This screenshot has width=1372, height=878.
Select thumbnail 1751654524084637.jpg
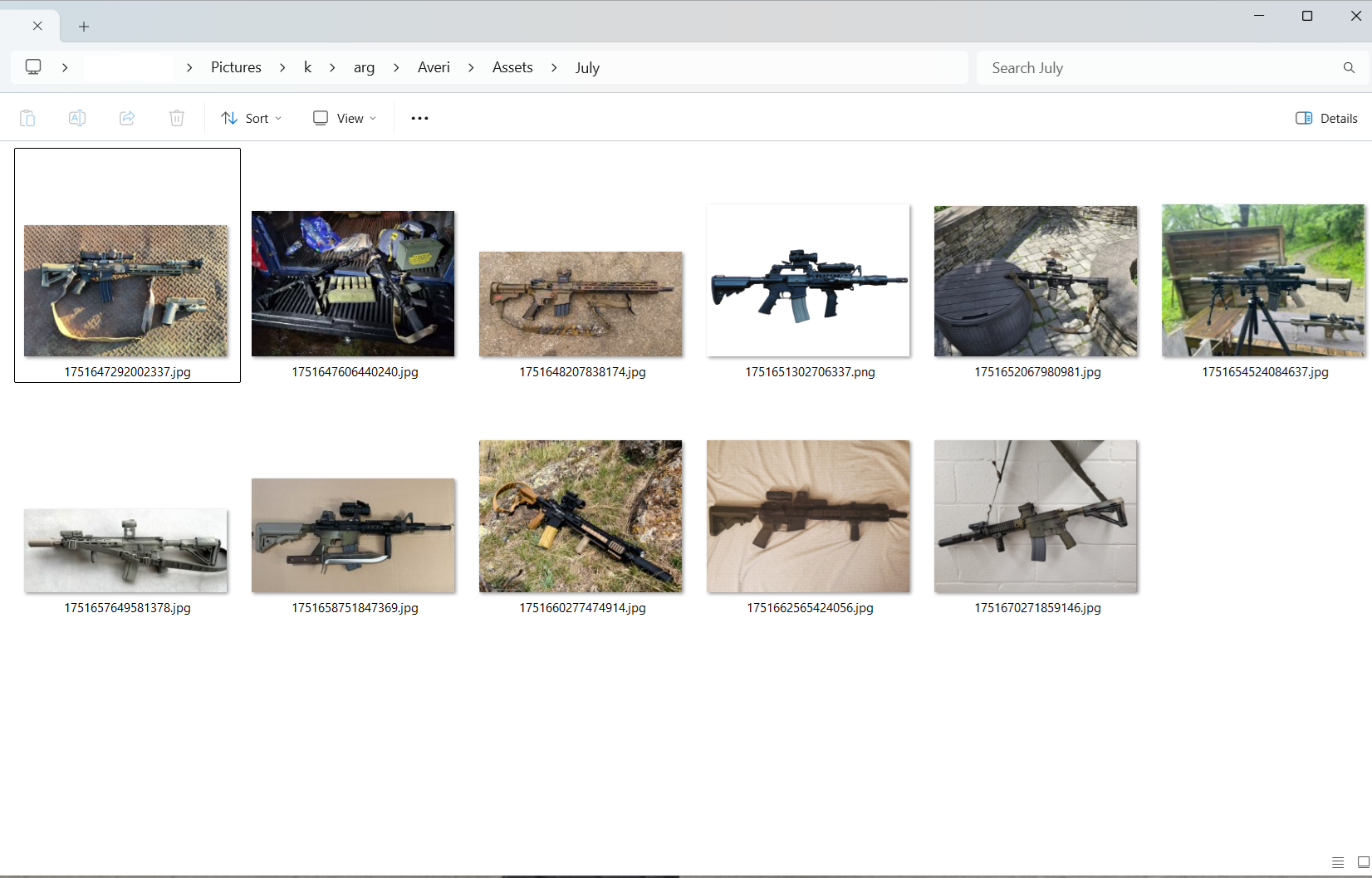tap(1263, 281)
